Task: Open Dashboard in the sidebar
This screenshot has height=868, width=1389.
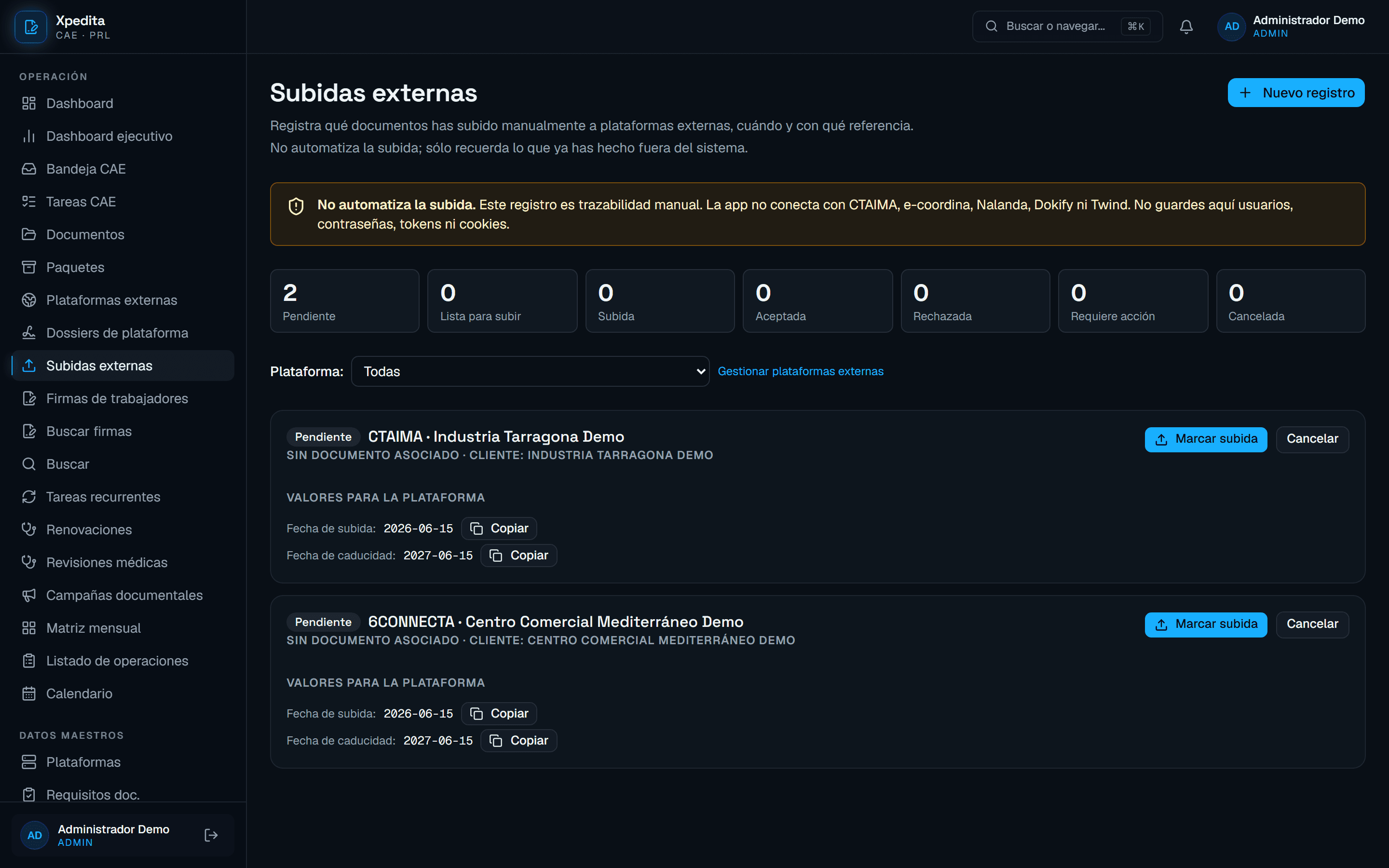Action: coord(123,103)
